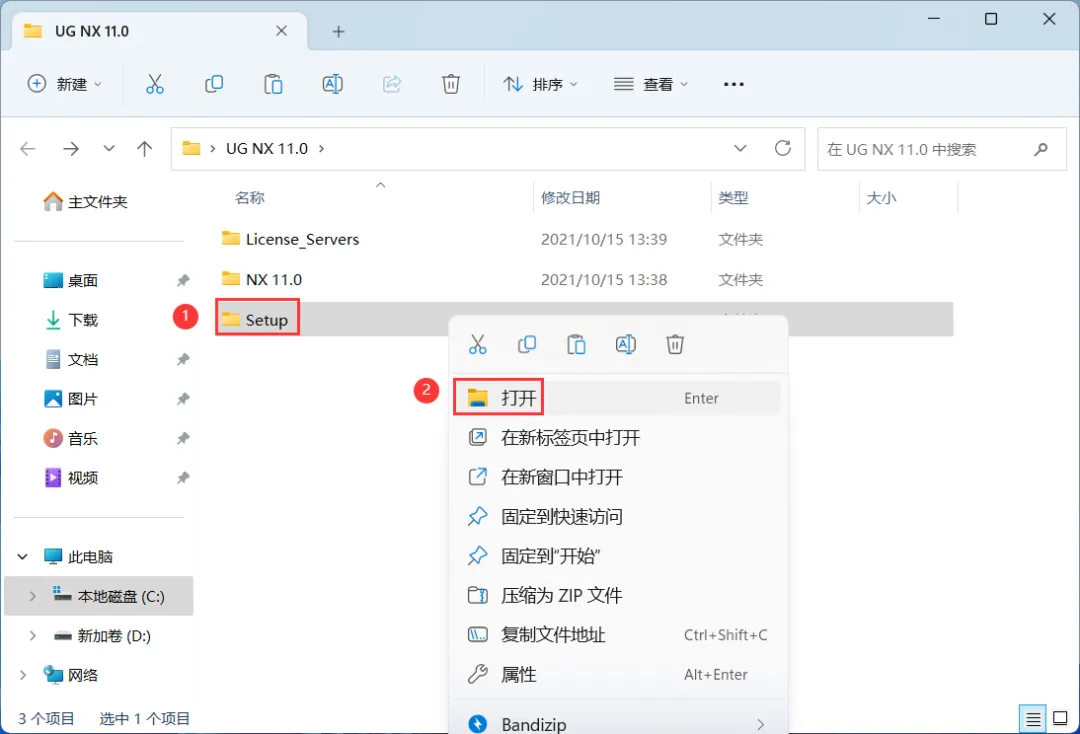Select 下载 in the sidebar
This screenshot has height=734, width=1080.
click(72, 320)
